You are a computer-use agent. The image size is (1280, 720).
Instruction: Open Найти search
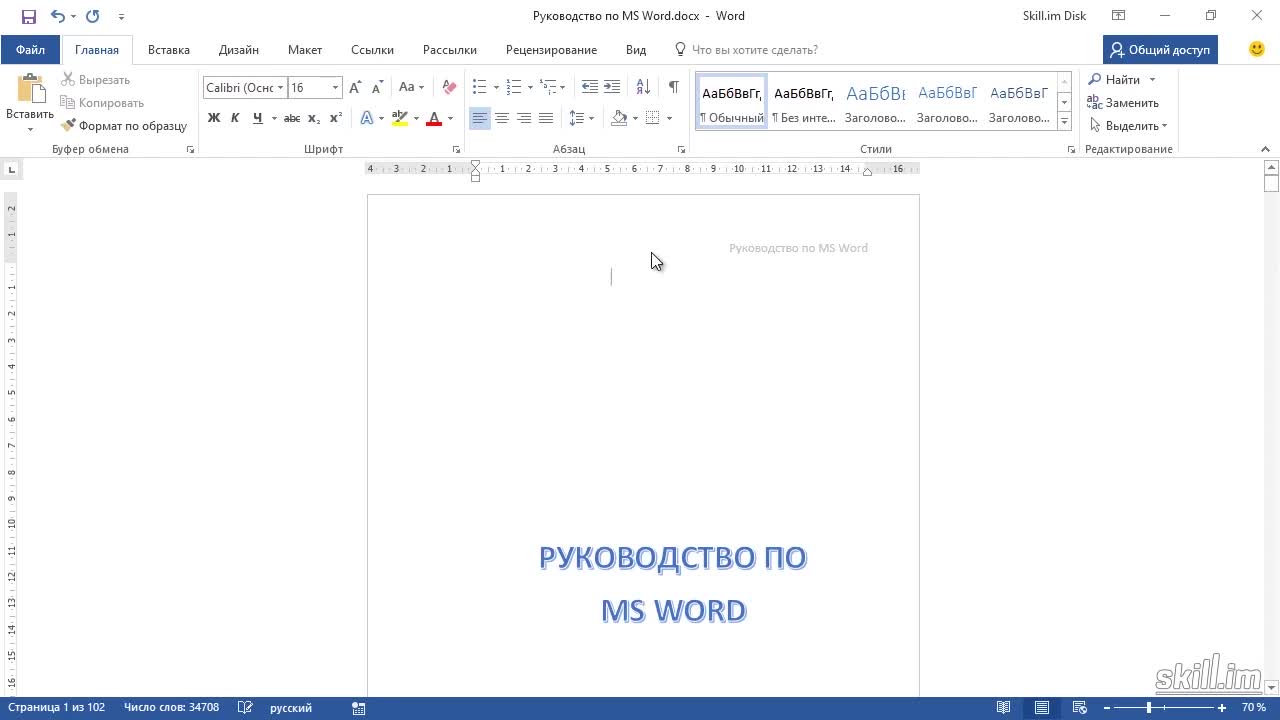1115,80
